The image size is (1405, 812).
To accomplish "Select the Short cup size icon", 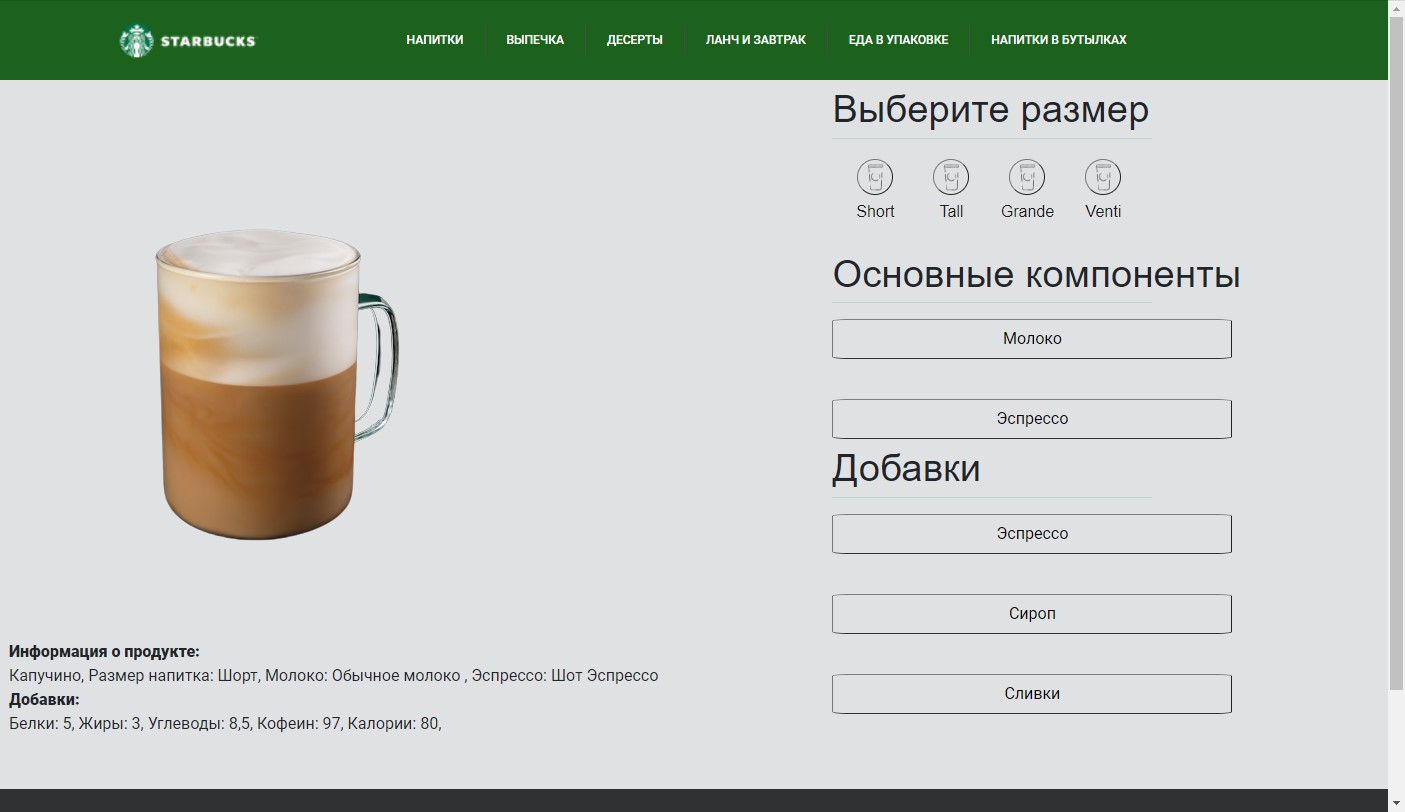I will [x=875, y=178].
